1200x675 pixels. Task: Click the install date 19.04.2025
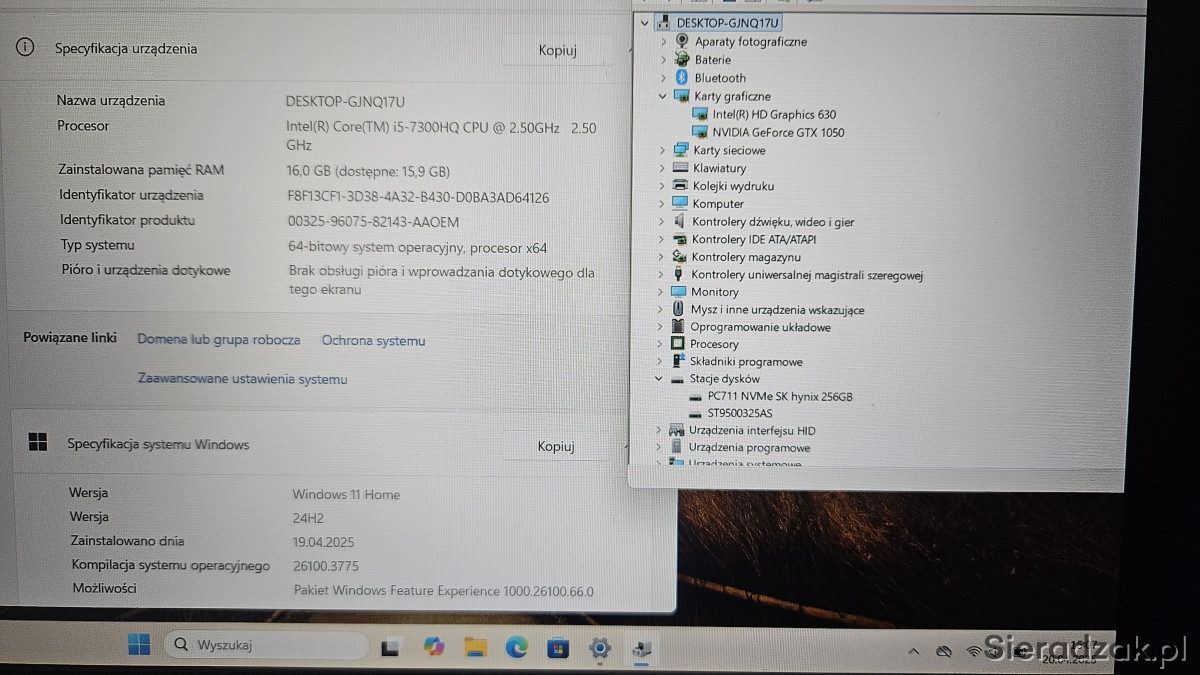pos(324,542)
